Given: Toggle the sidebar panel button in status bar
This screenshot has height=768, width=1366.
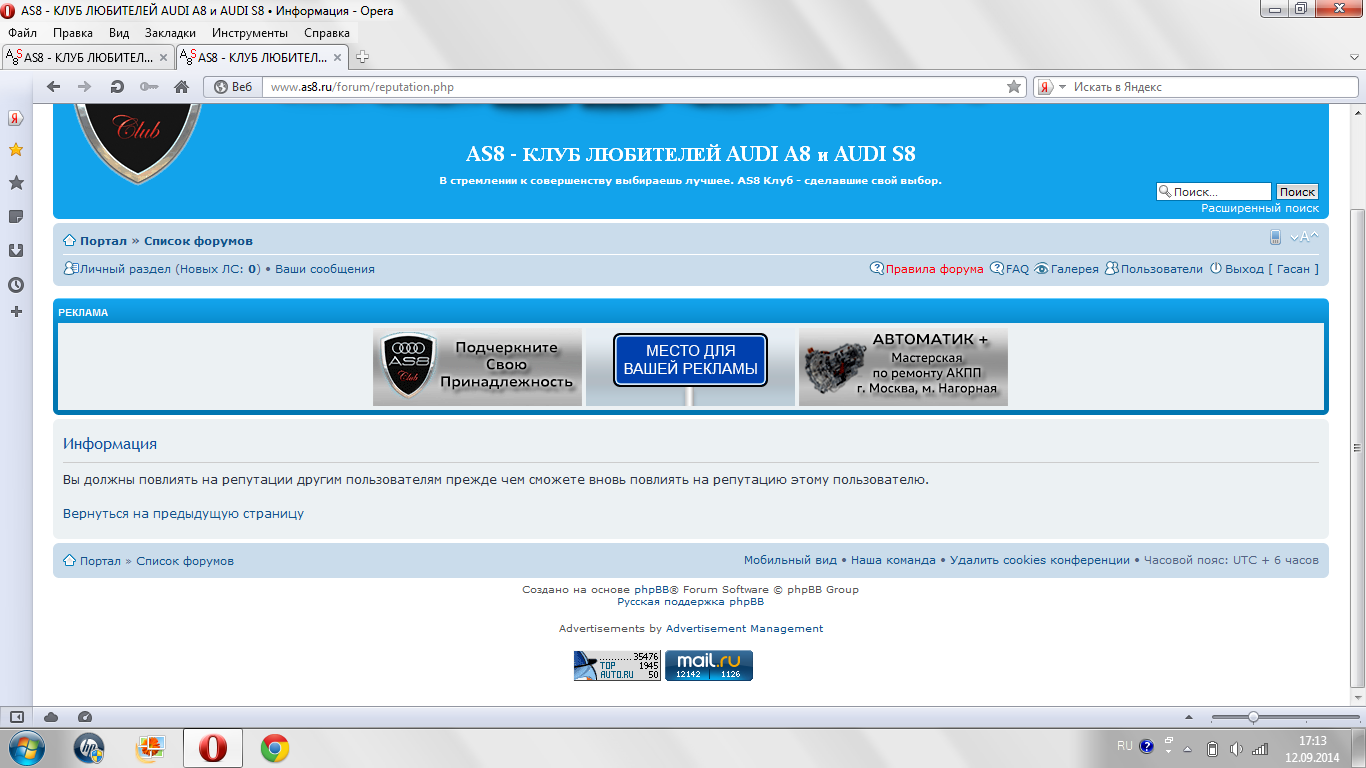Looking at the screenshot, I should coord(17,717).
